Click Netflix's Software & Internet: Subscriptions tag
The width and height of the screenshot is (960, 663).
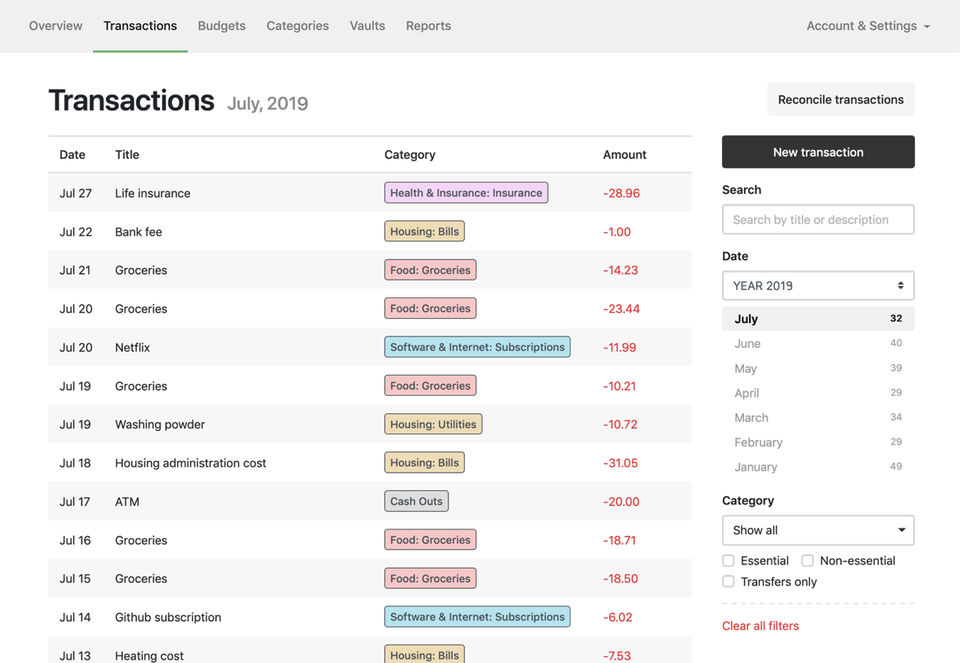click(477, 347)
